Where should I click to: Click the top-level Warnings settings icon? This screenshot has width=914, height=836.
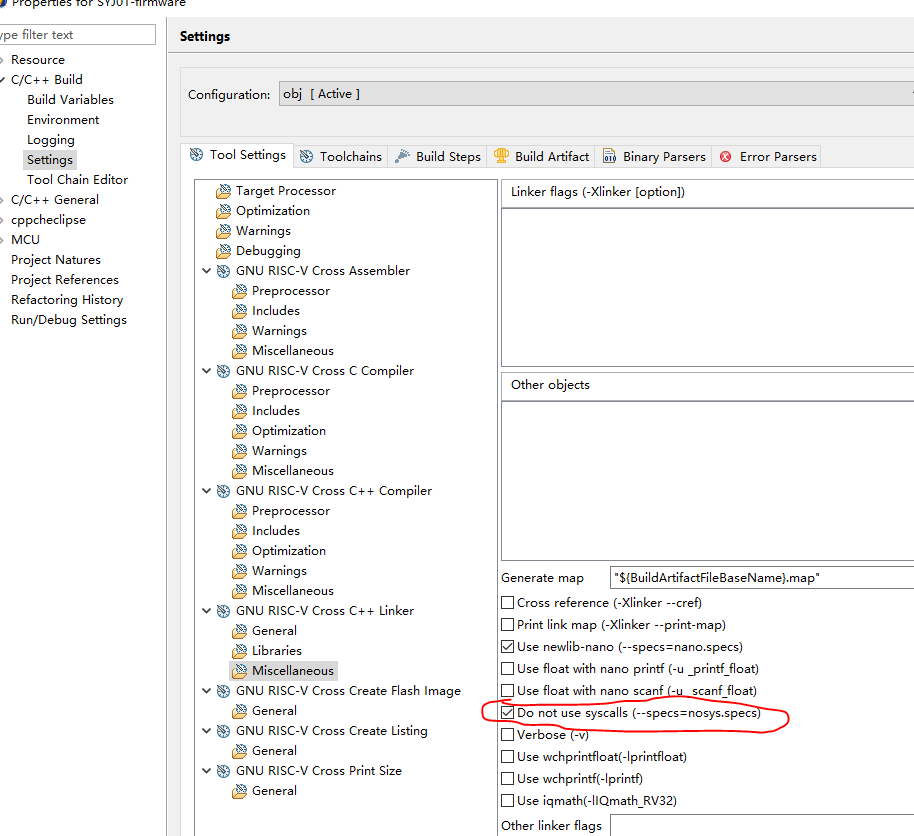click(x=223, y=231)
